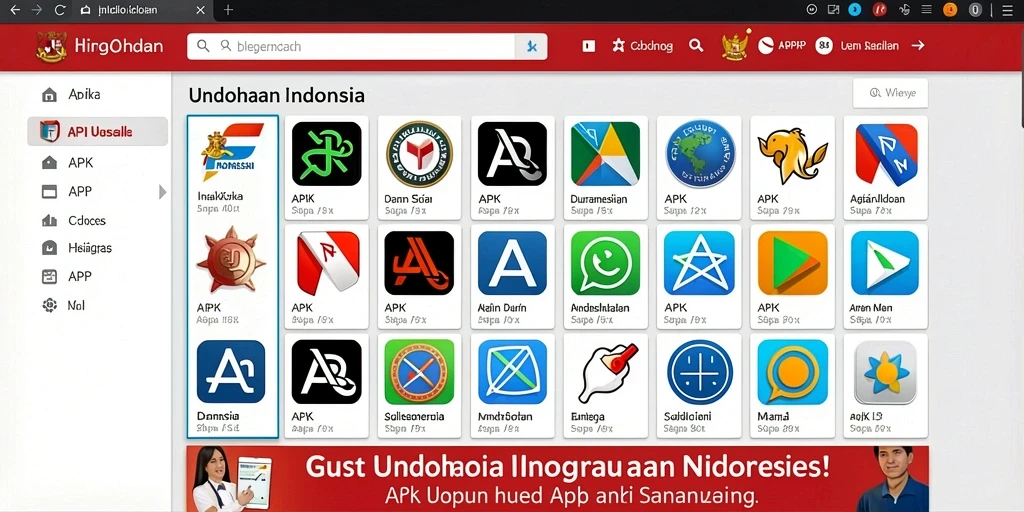Viewport: 1024px width, 512px height.
Task: Open the Solieamenria colorful circle app
Action: tap(419, 386)
